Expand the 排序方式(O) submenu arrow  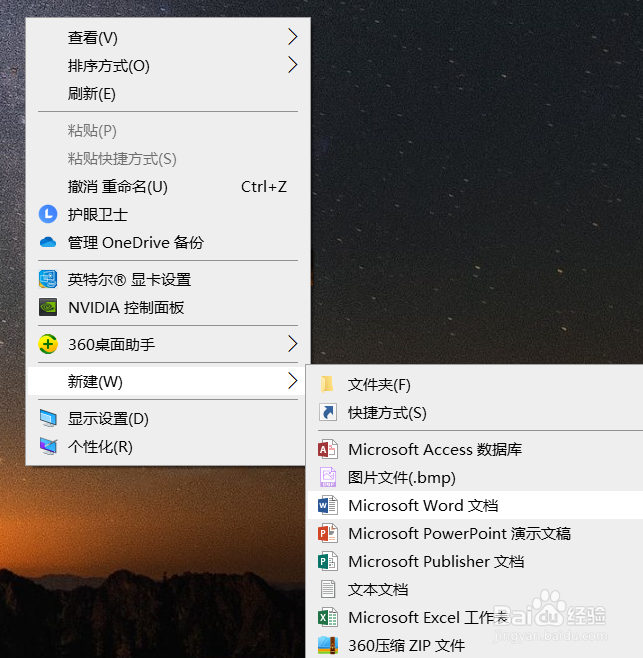[293, 65]
